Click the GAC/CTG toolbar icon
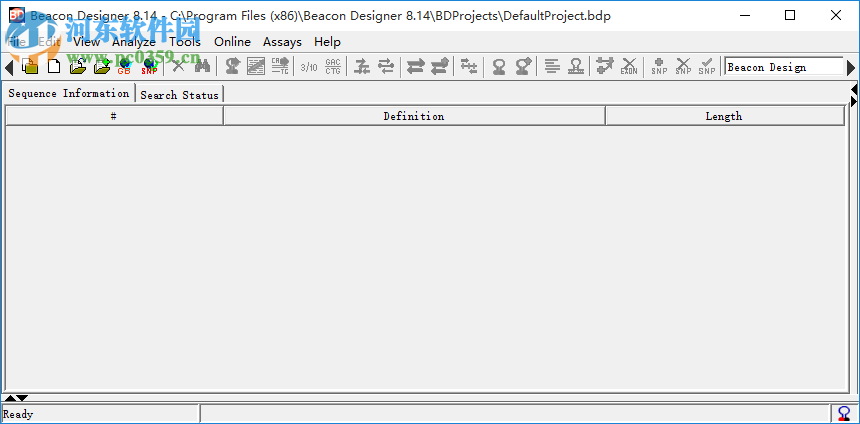Viewport: 860px width, 424px height. pyautogui.click(x=333, y=66)
